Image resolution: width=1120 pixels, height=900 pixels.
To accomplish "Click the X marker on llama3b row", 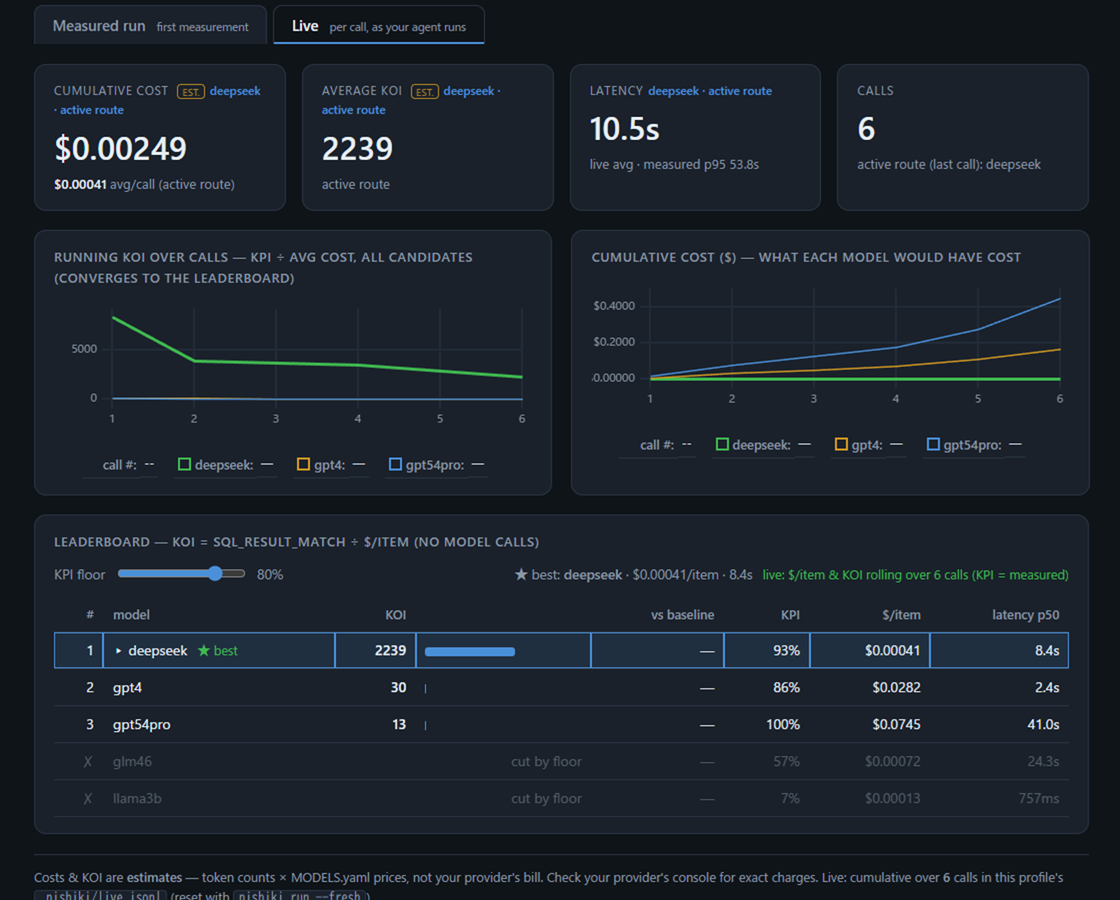I will (88, 799).
